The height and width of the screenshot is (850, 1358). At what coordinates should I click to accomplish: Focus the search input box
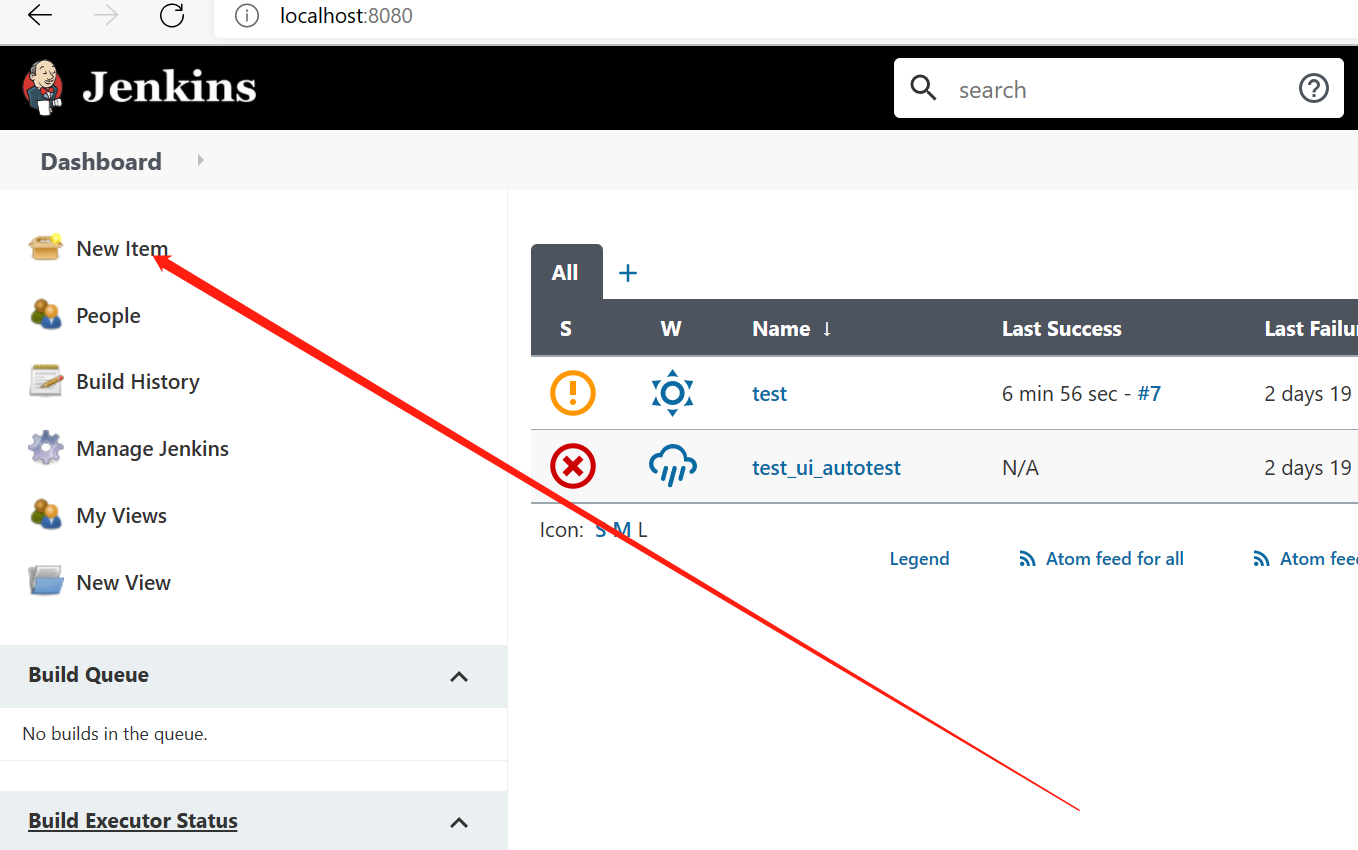coord(1118,88)
